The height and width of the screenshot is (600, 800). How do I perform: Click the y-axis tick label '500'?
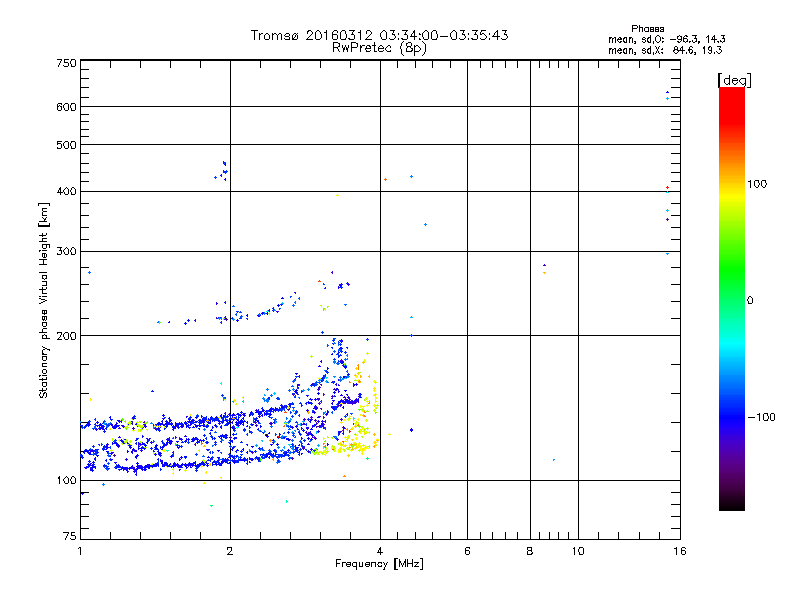tap(66, 145)
